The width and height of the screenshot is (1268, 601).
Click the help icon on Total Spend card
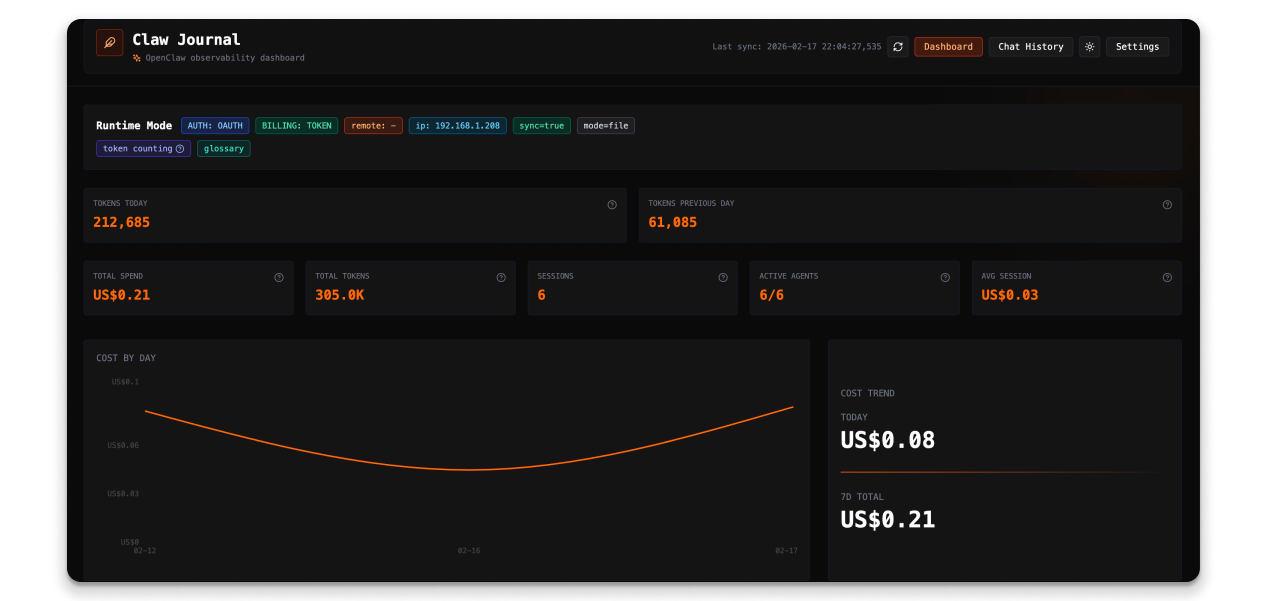[279, 278]
